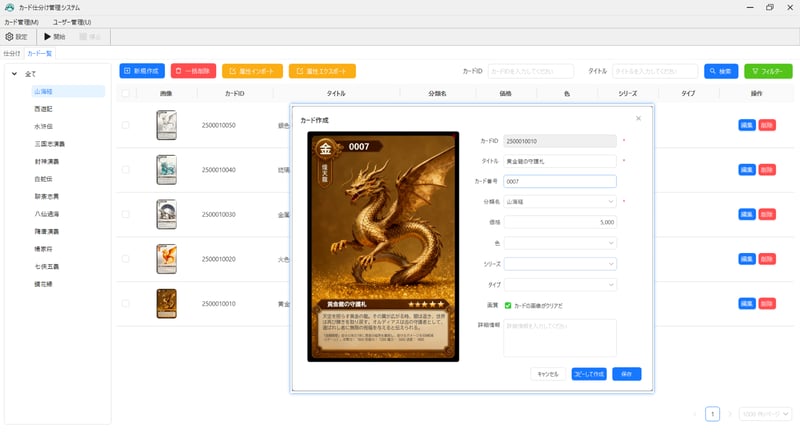Click the 新規作成 plus button

click(142, 71)
